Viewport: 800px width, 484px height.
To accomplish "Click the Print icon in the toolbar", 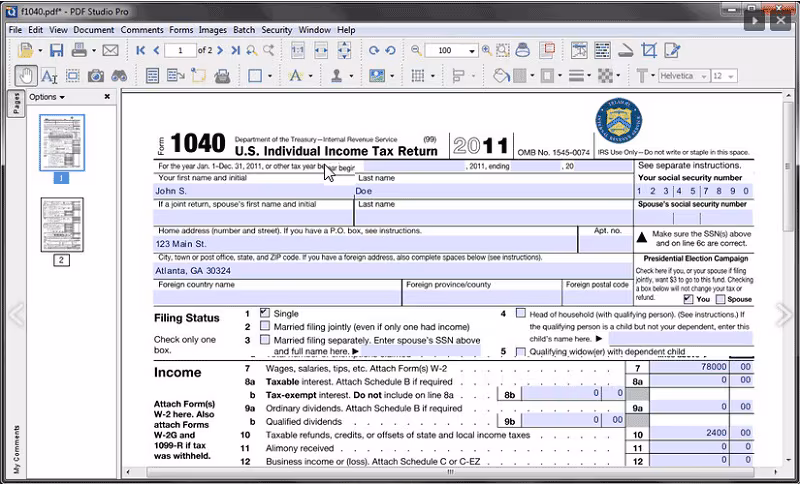I will click(x=79, y=50).
